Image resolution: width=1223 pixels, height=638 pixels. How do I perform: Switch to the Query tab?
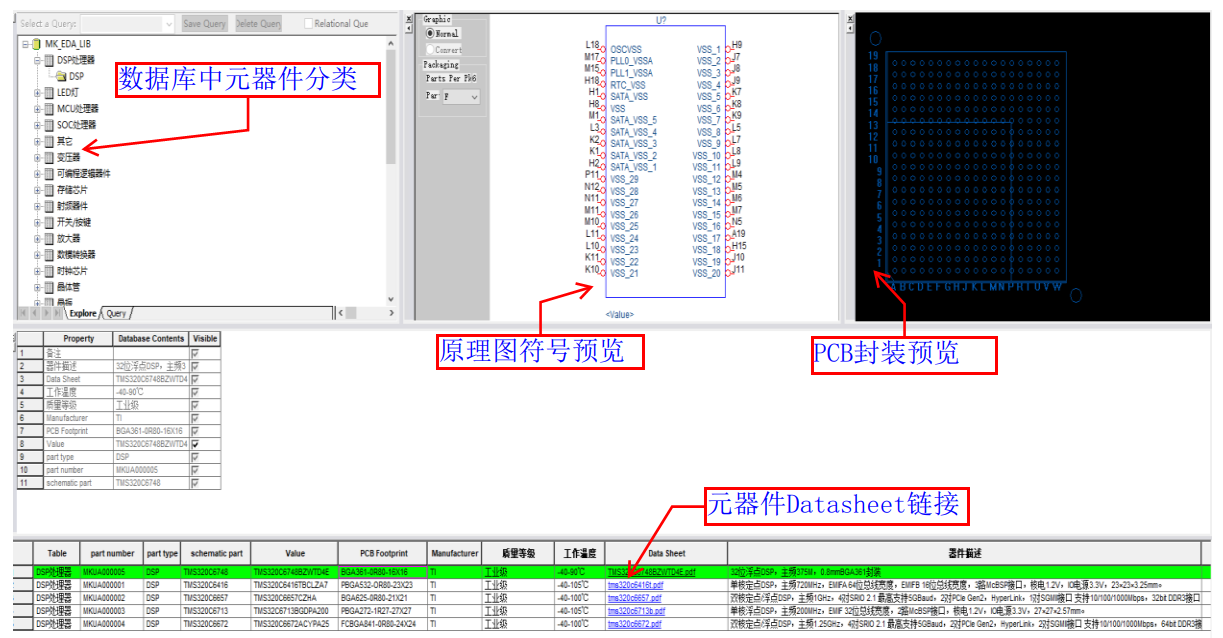pos(115,313)
